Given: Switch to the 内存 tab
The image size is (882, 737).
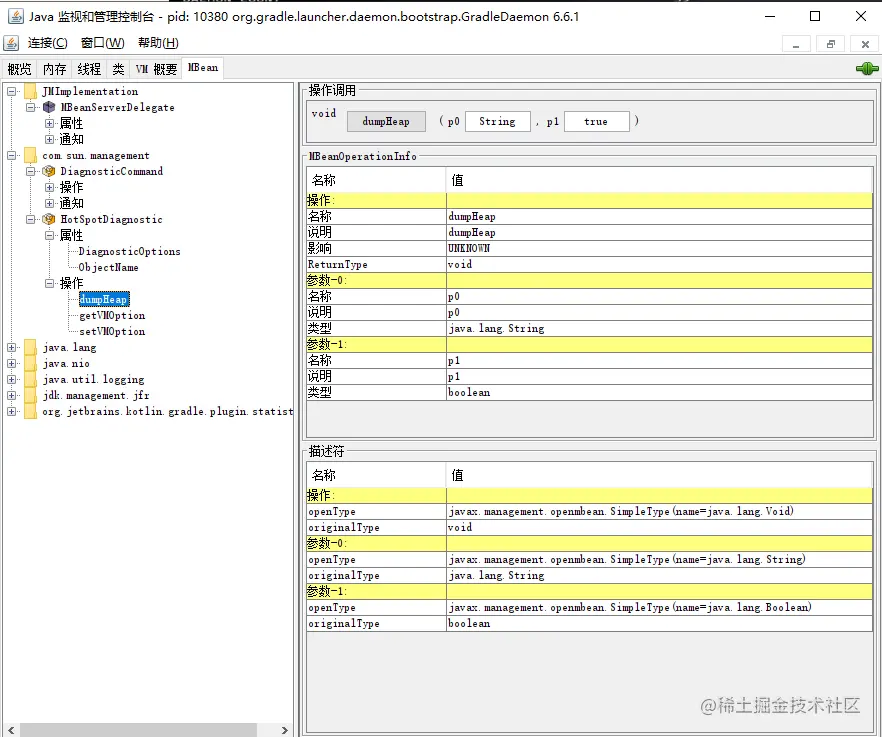Looking at the screenshot, I should click(x=53, y=68).
